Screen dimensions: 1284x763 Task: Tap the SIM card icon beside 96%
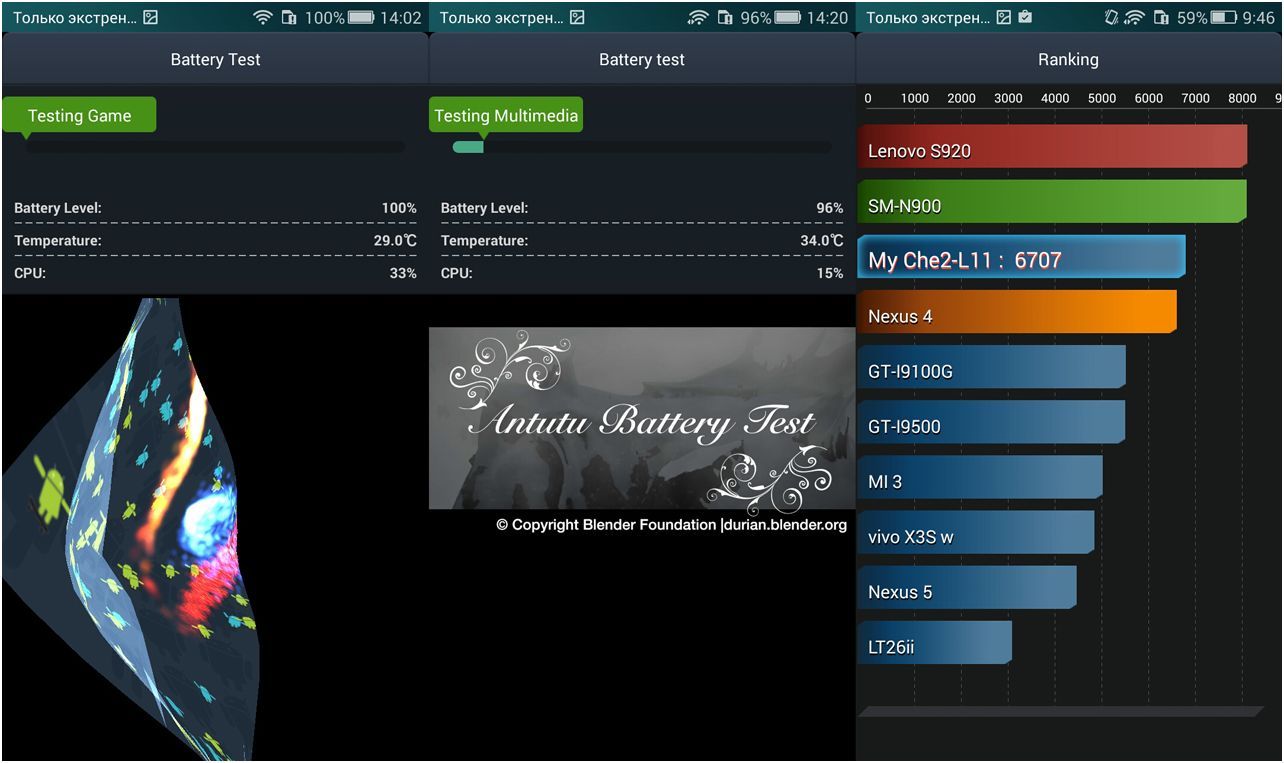point(725,18)
